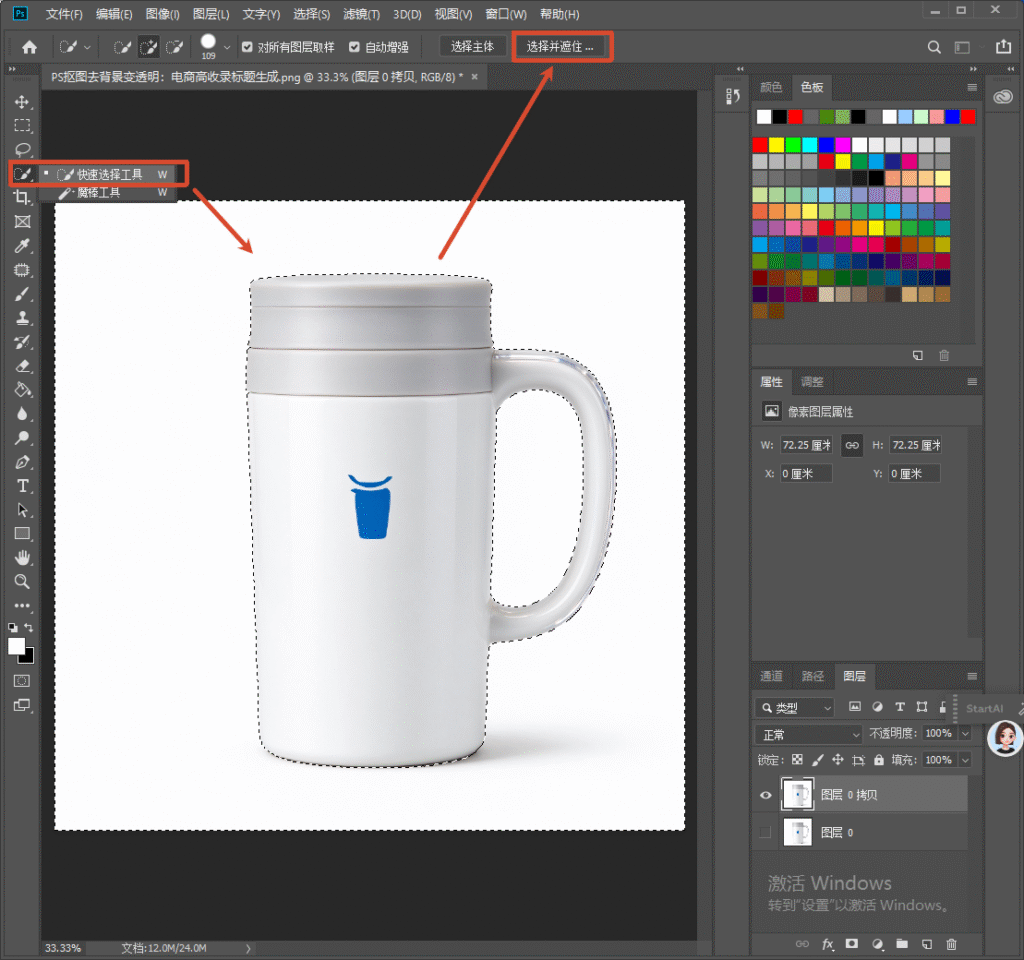This screenshot has width=1024, height=960.
Task: Click the Home icon in options bar
Action: 29,46
